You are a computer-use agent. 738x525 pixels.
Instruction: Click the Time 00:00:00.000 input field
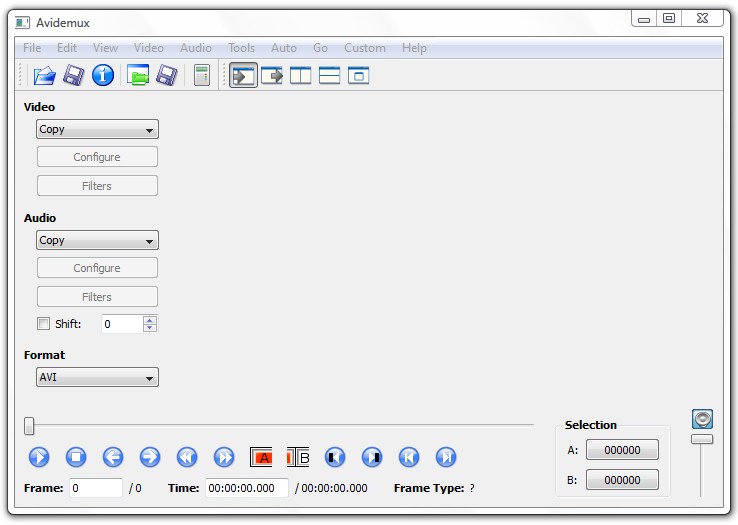247,488
